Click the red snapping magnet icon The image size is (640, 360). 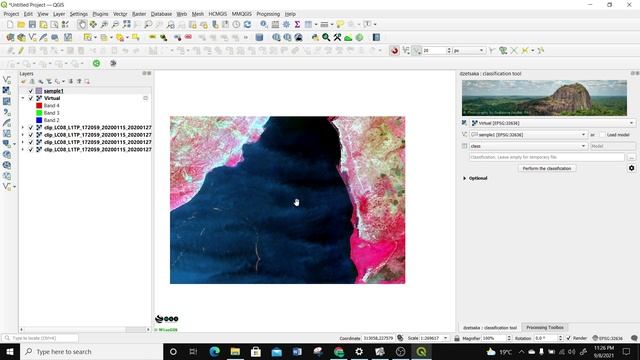pyautogui.click(x=394, y=51)
